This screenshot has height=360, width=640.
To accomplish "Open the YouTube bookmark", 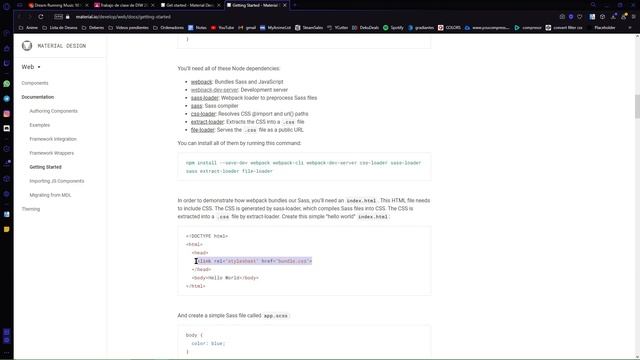I will coord(222,28).
